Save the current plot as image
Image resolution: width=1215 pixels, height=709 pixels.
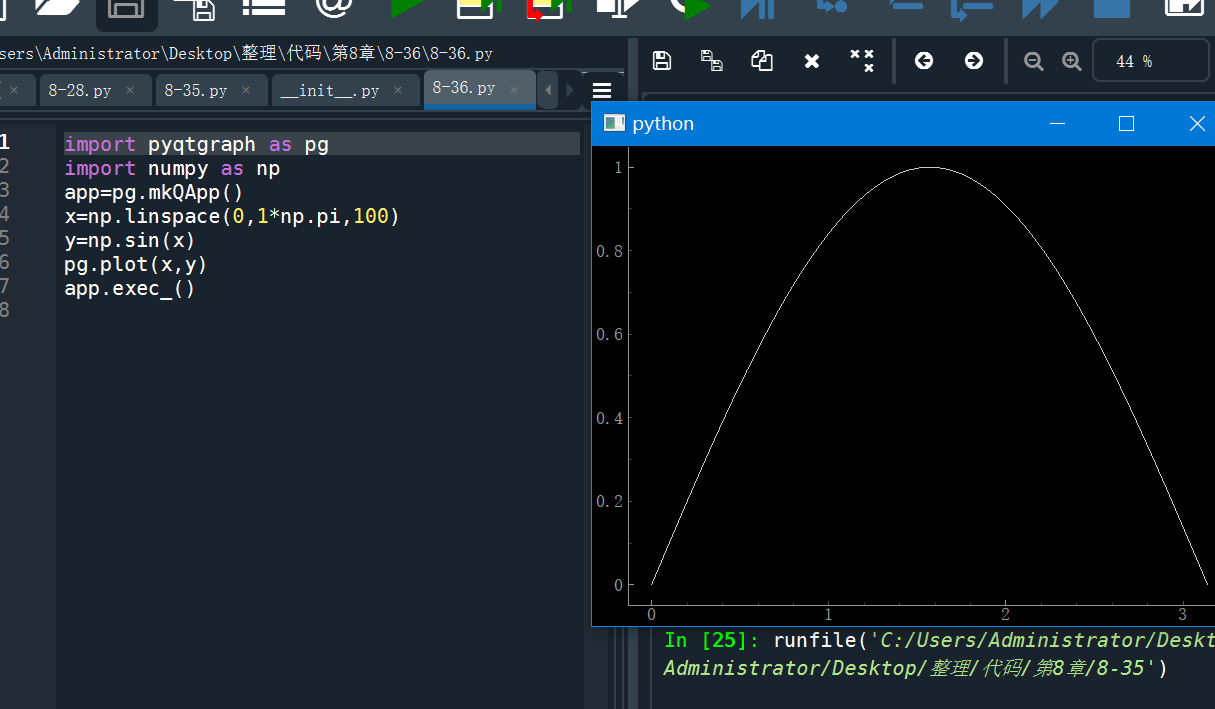click(x=661, y=61)
